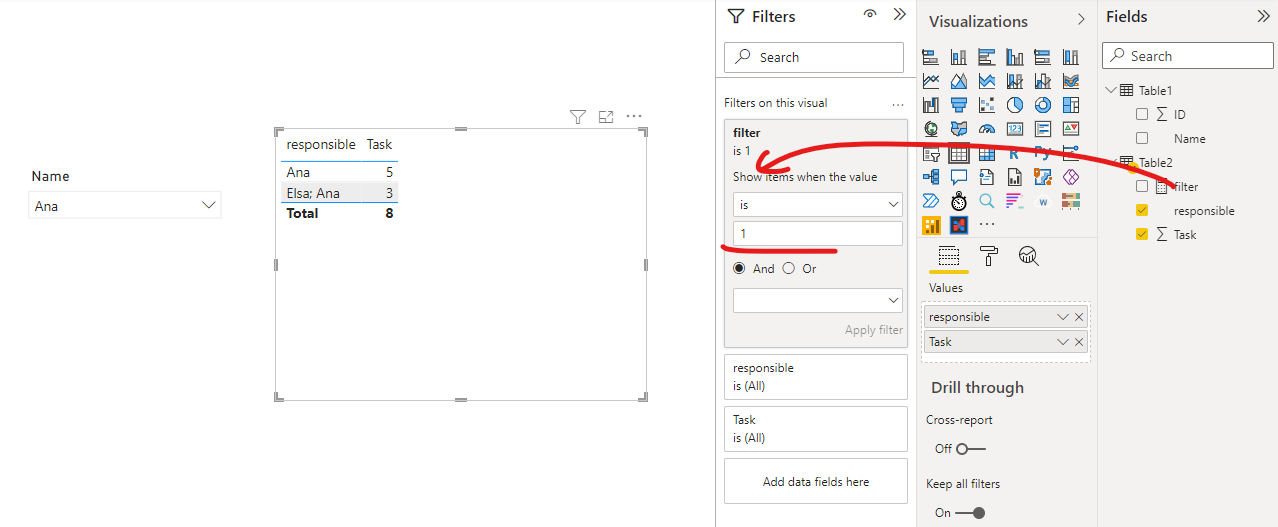
Task: Check the filter field checkbox in Table2
Action: (1142, 187)
